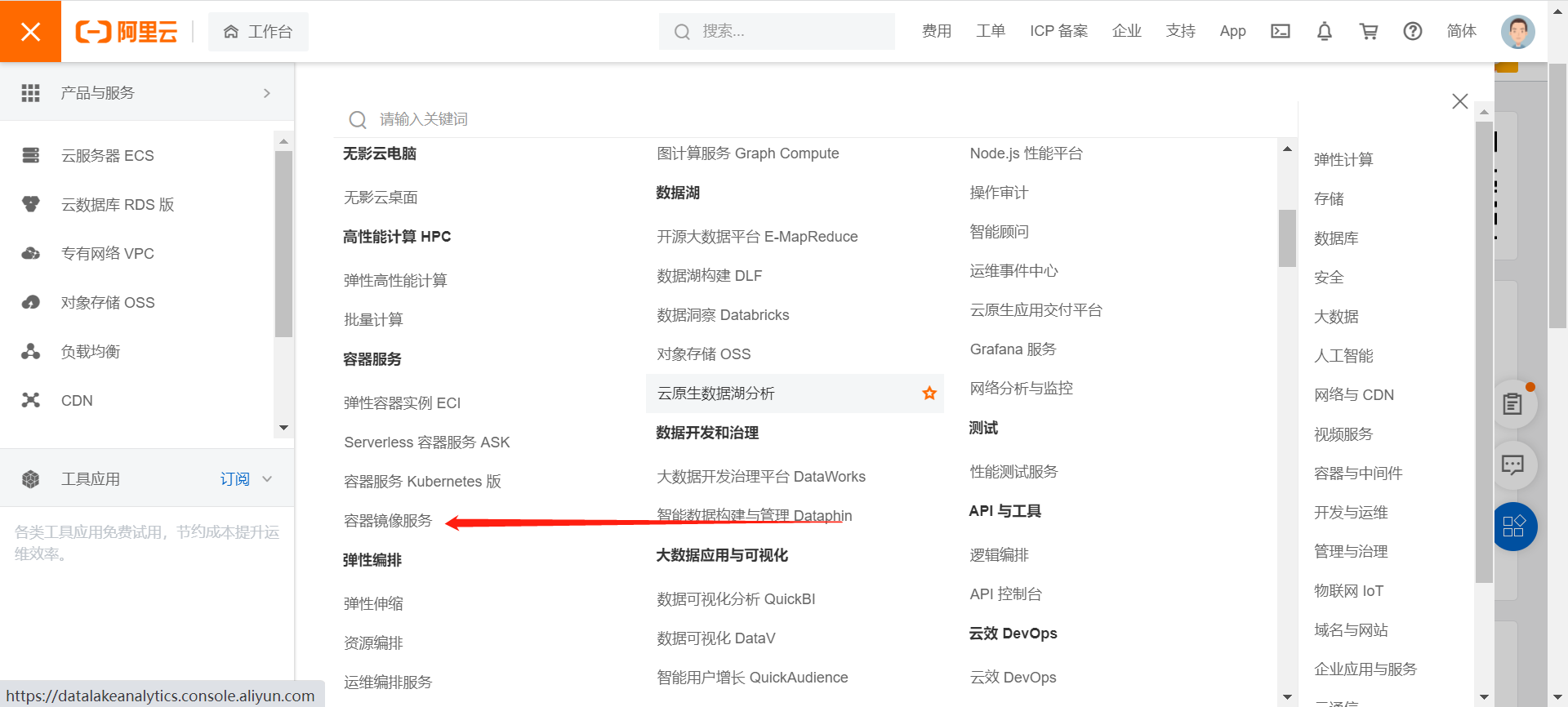Jump to the 存储 category
Screen dimensions: 1568x707
pos(1329,199)
